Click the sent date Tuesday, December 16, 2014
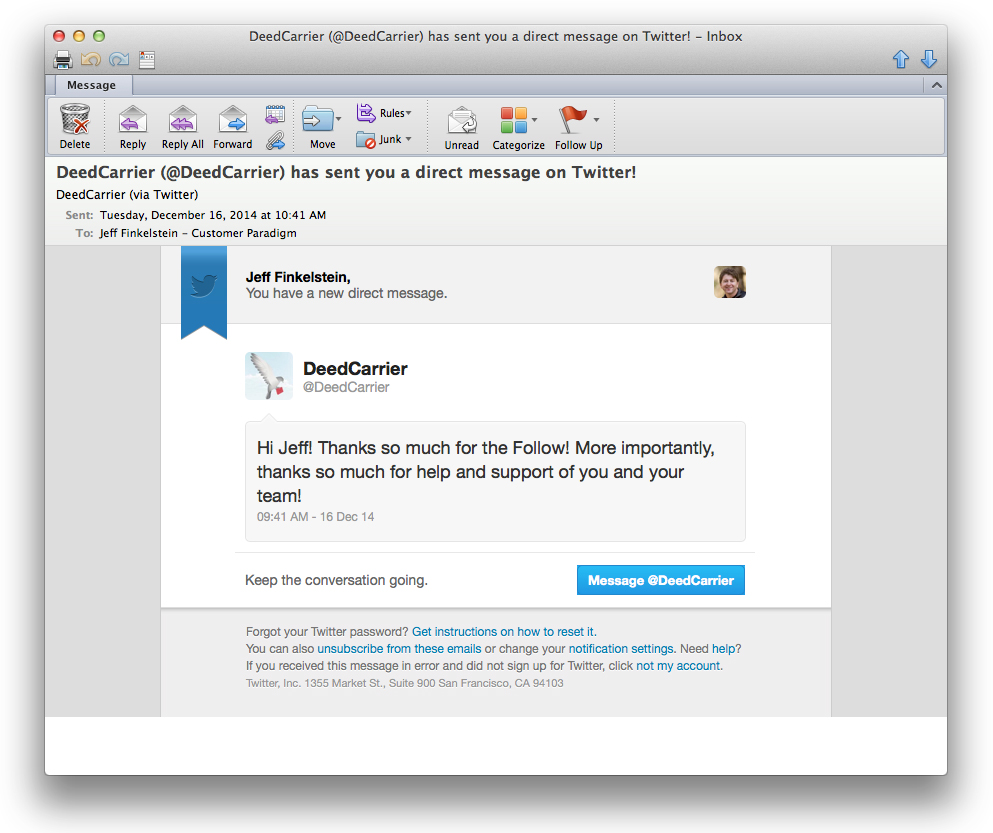993x833 pixels. coord(213,215)
